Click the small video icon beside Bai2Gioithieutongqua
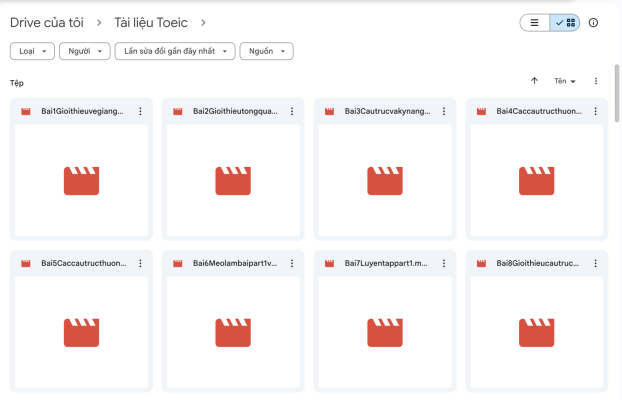The height and width of the screenshot is (400, 622). click(x=178, y=112)
